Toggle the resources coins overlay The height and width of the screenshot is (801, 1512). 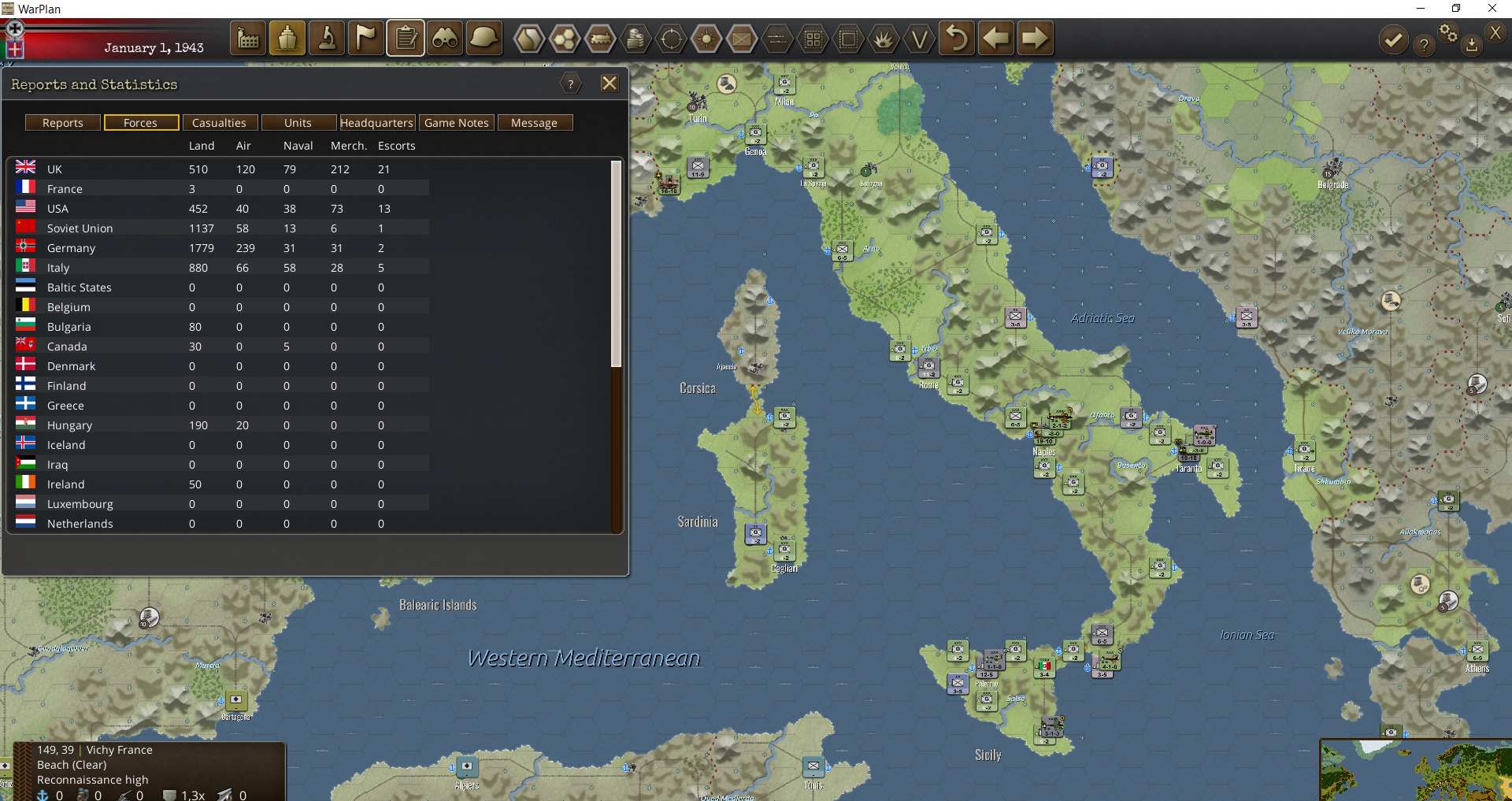[x=636, y=39]
